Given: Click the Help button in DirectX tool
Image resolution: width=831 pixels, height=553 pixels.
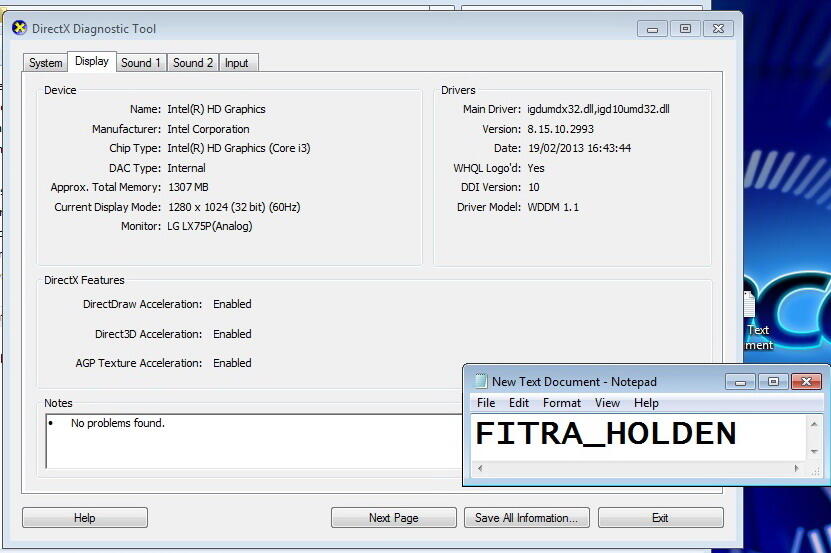Looking at the screenshot, I should coord(85,517).
